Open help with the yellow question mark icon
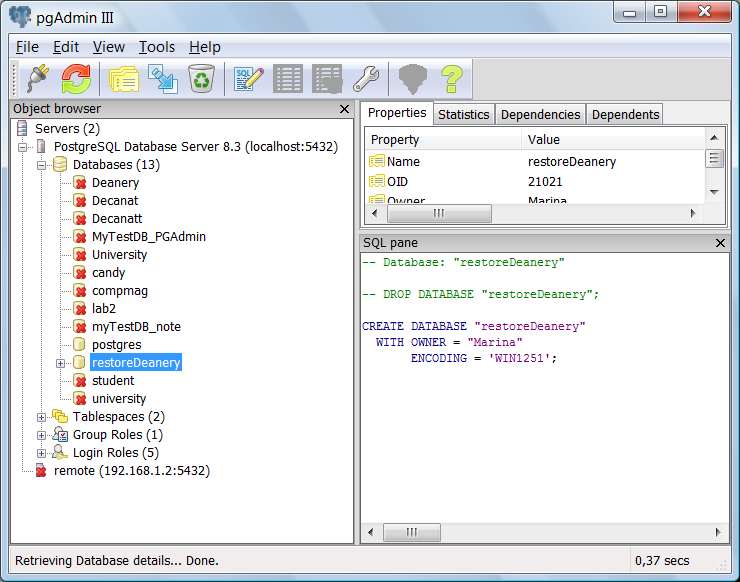Screen dimensions: 740x582 click(452, 79)
